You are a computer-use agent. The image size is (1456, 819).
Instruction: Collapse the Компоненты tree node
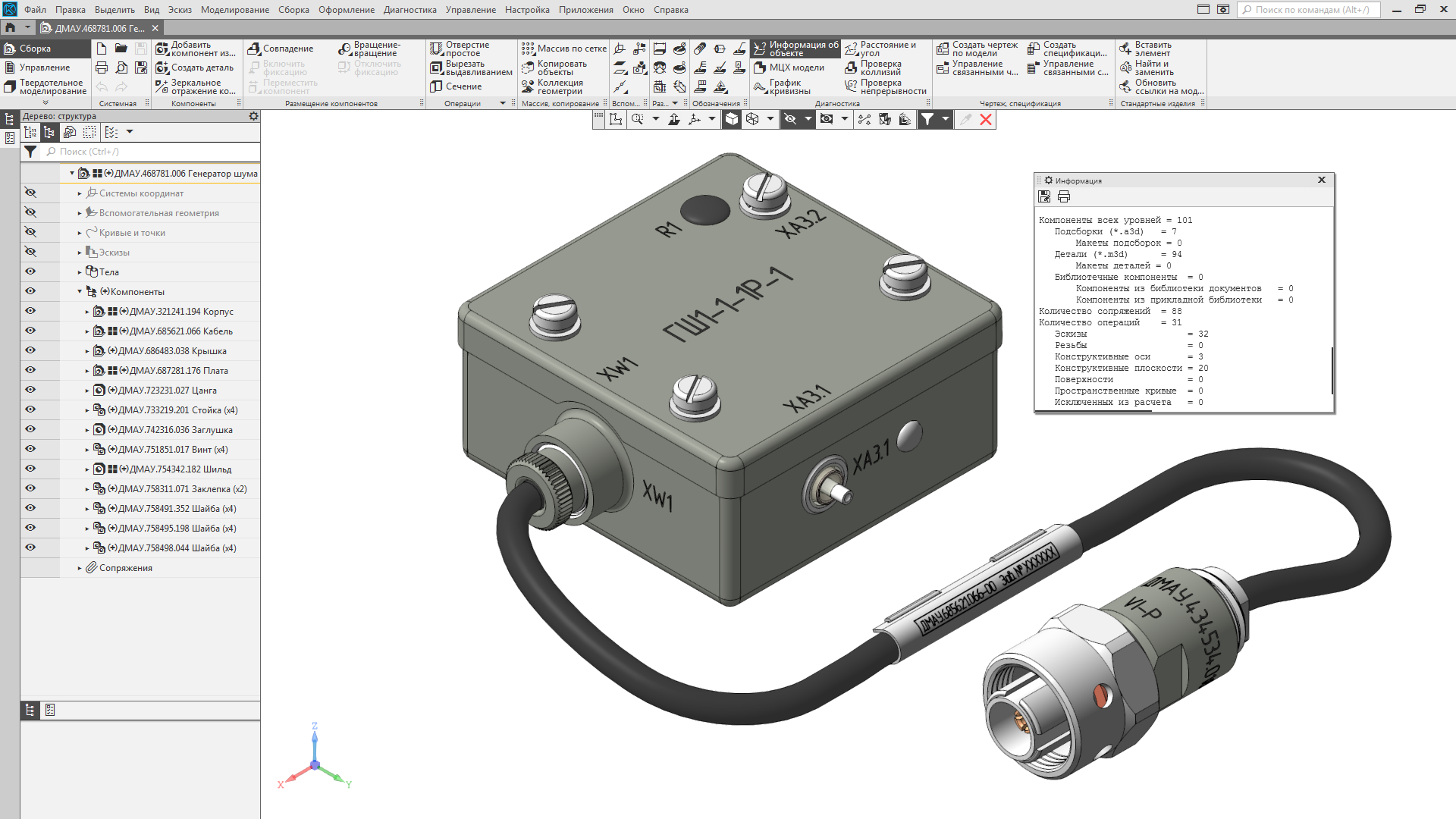[x=80, y=291]
